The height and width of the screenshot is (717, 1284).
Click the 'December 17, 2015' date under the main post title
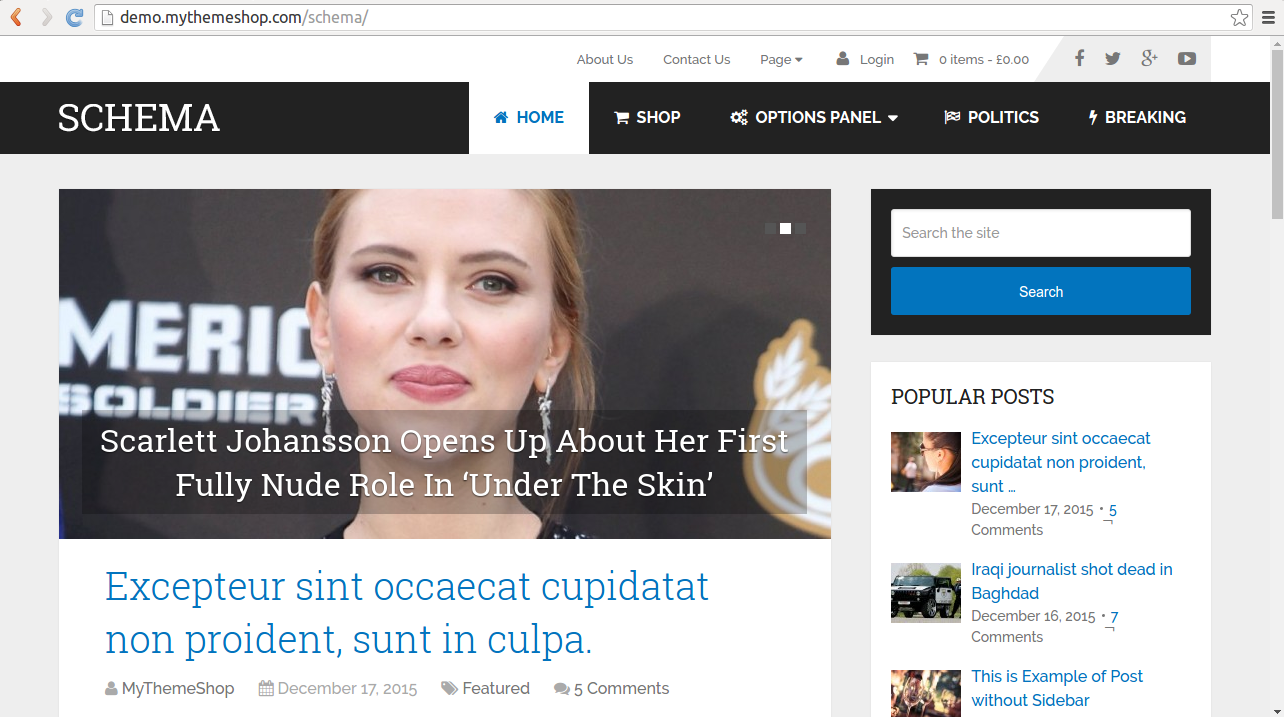point(347,689)
